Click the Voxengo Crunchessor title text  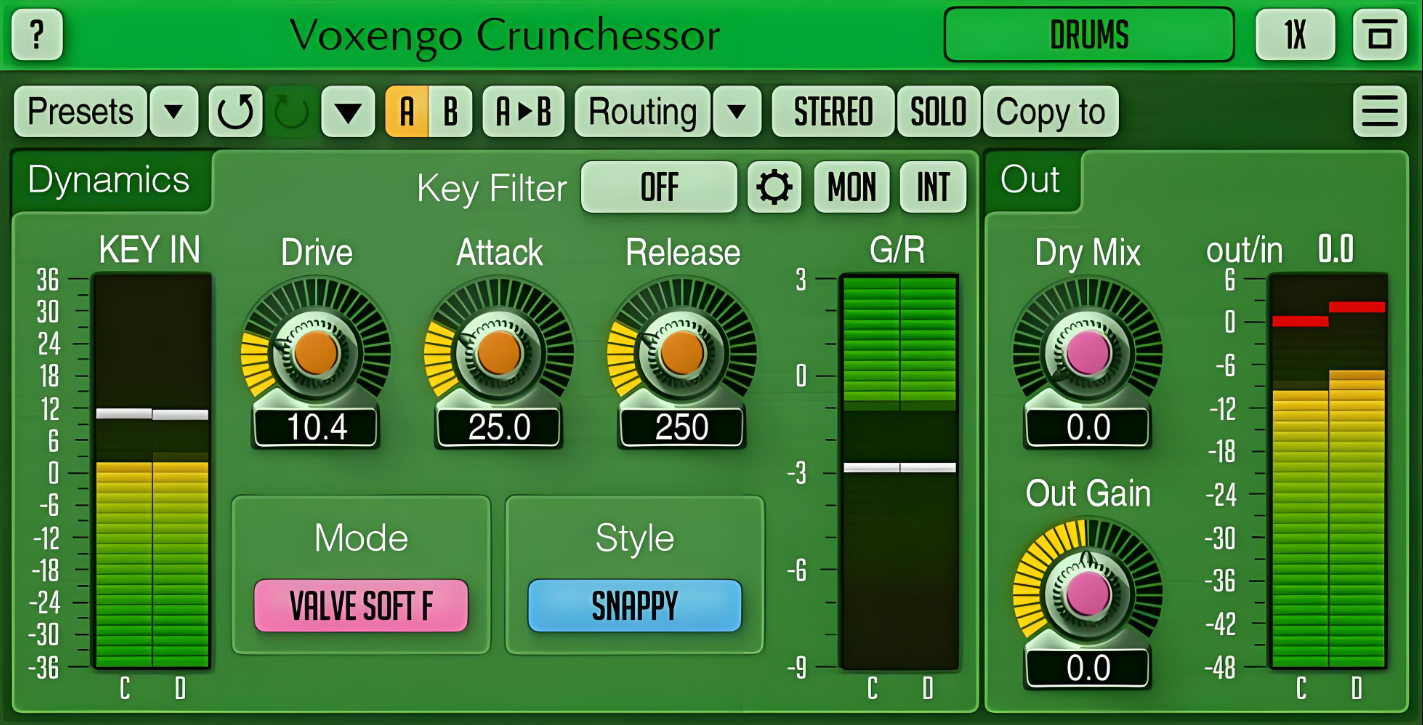[x=505, y=36]
